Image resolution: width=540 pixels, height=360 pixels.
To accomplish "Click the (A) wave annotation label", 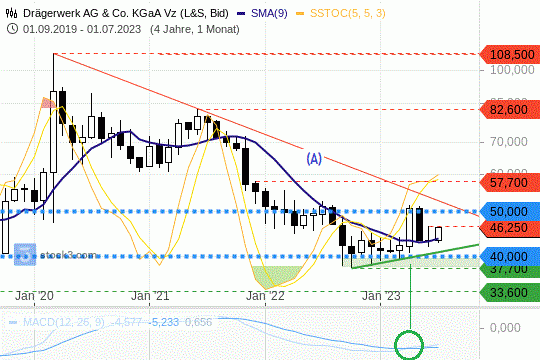I will [314, 159].
